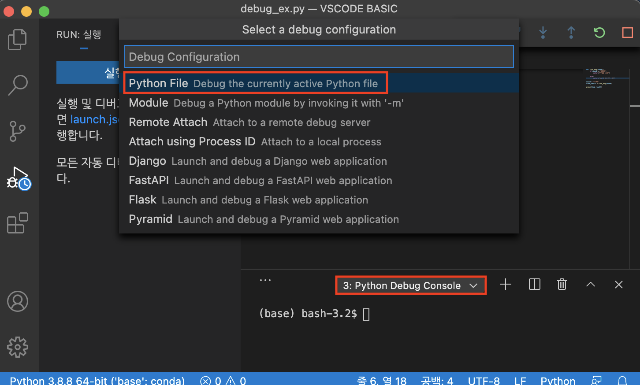The width and height of the screenshot is (640, 385).
Task: Open the panel more actions ellipsis
Action: tap(265, 280)
